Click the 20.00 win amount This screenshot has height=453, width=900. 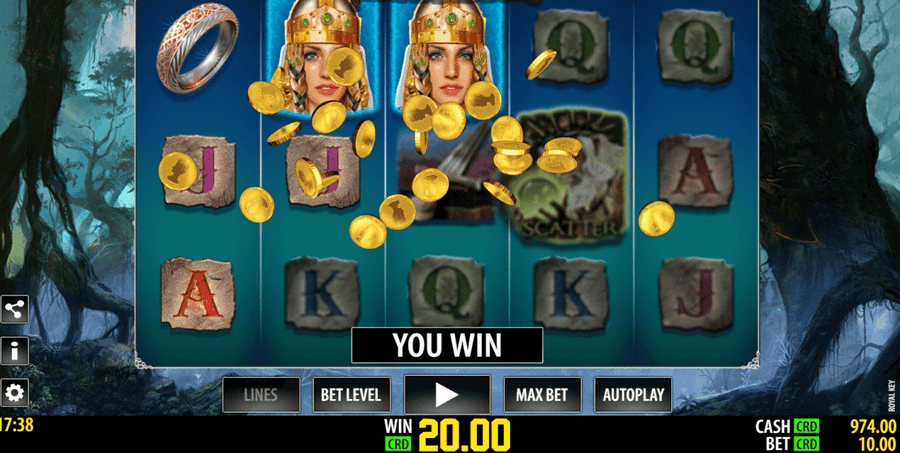(464, 435)
